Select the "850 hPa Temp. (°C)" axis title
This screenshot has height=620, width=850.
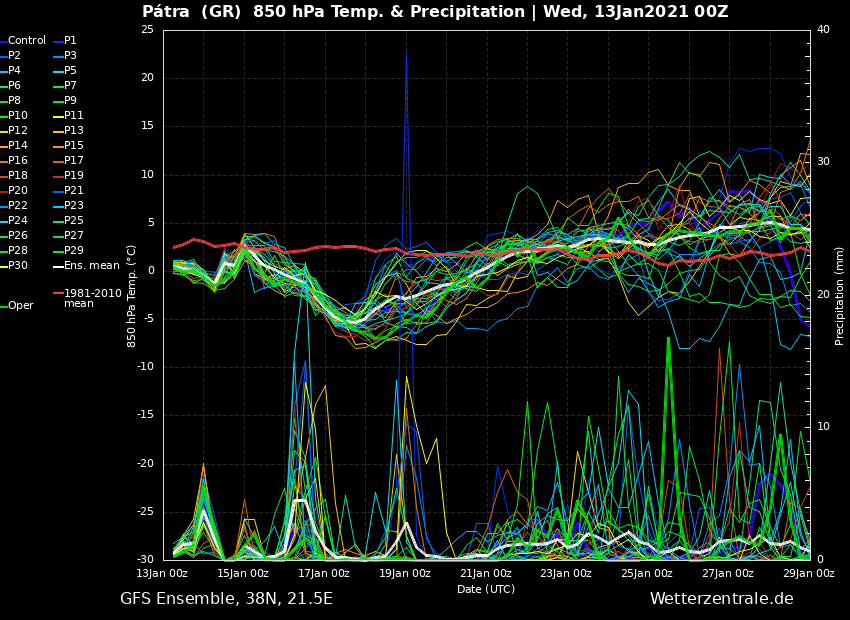pyautogui.click(x=131, y=296)
